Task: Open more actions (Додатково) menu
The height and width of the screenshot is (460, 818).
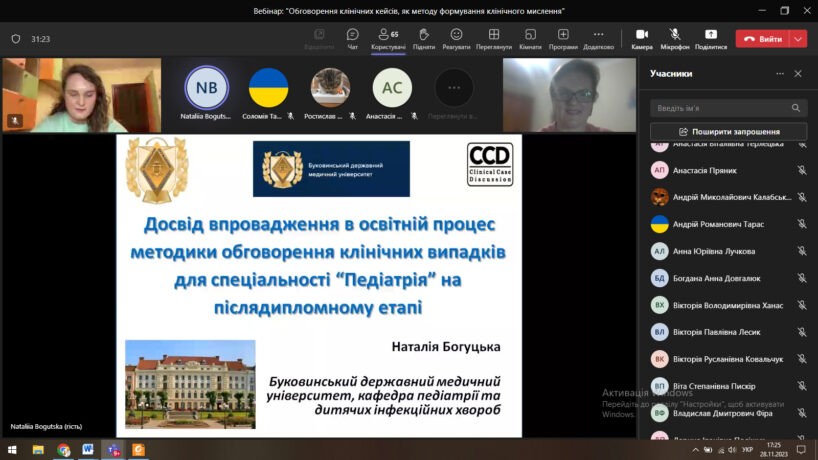Action: [x=598, y=38]
